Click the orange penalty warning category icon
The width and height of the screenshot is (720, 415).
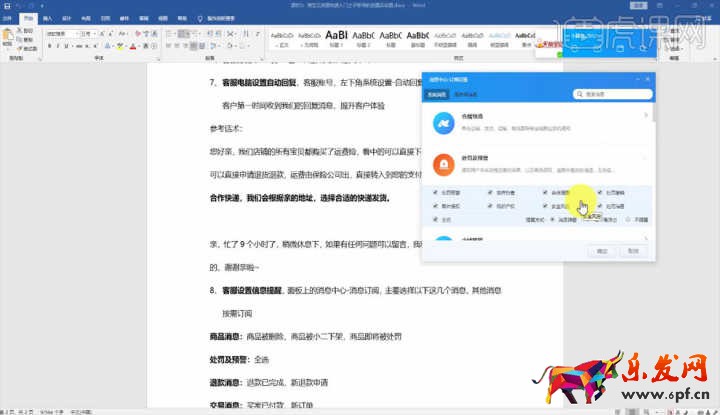445,164
